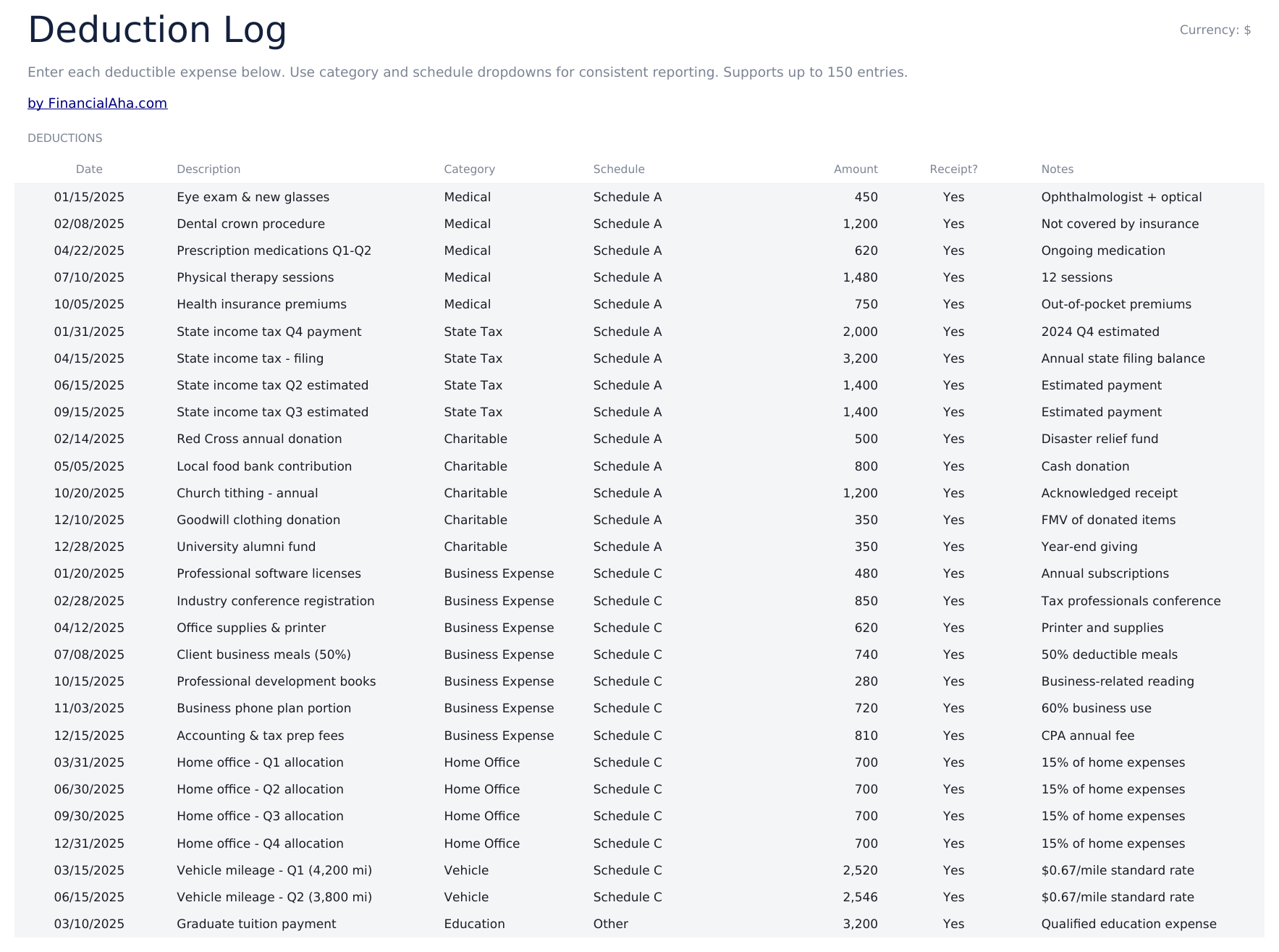
Task: Select note 'Ophthalmologist + optical'
Action: coord(1121,197)
